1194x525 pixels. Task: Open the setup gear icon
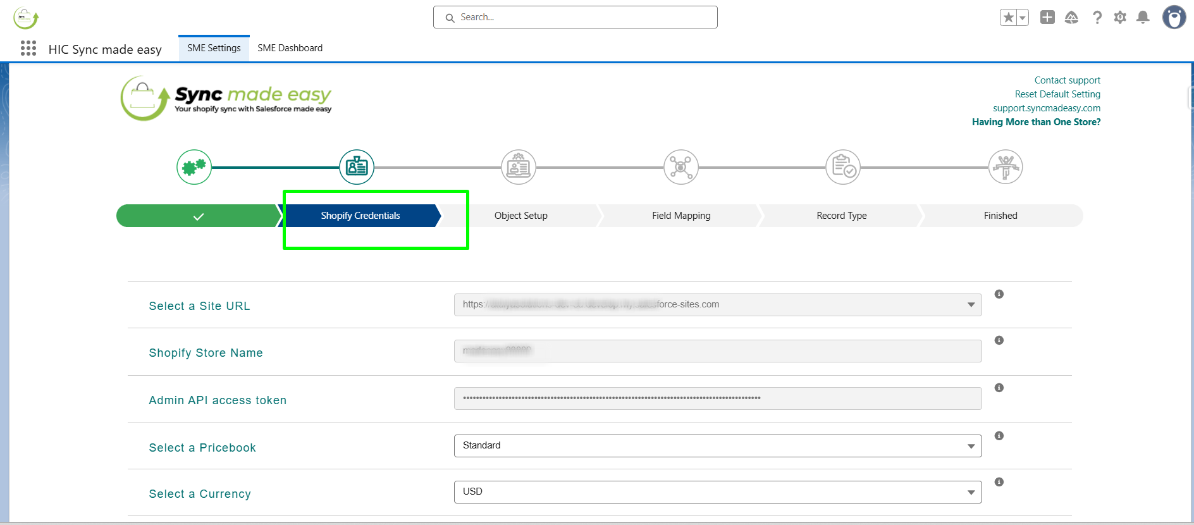click(1119, 18)
